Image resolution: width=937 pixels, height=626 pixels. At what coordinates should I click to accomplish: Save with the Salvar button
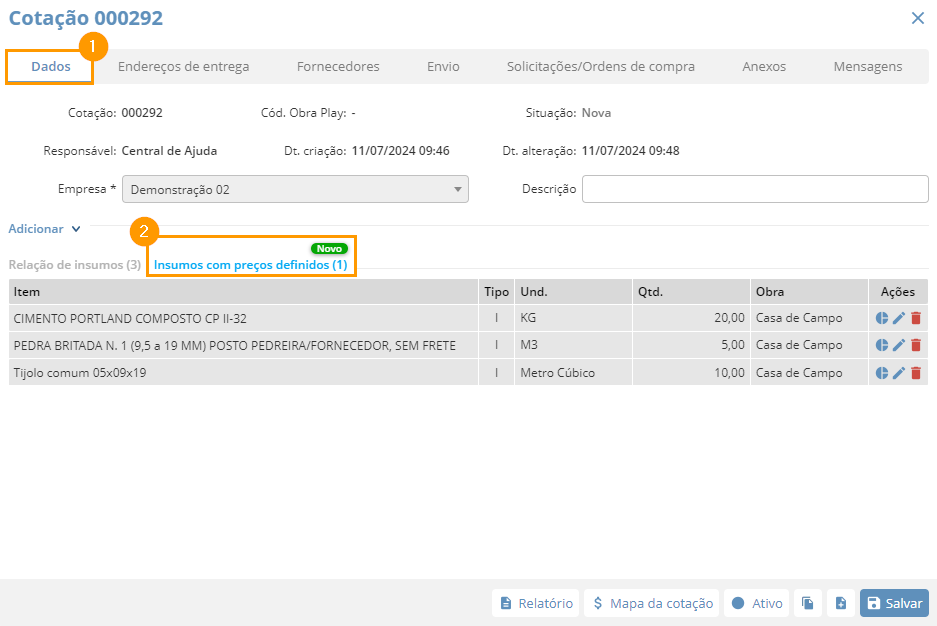click(x=895, y=603)
